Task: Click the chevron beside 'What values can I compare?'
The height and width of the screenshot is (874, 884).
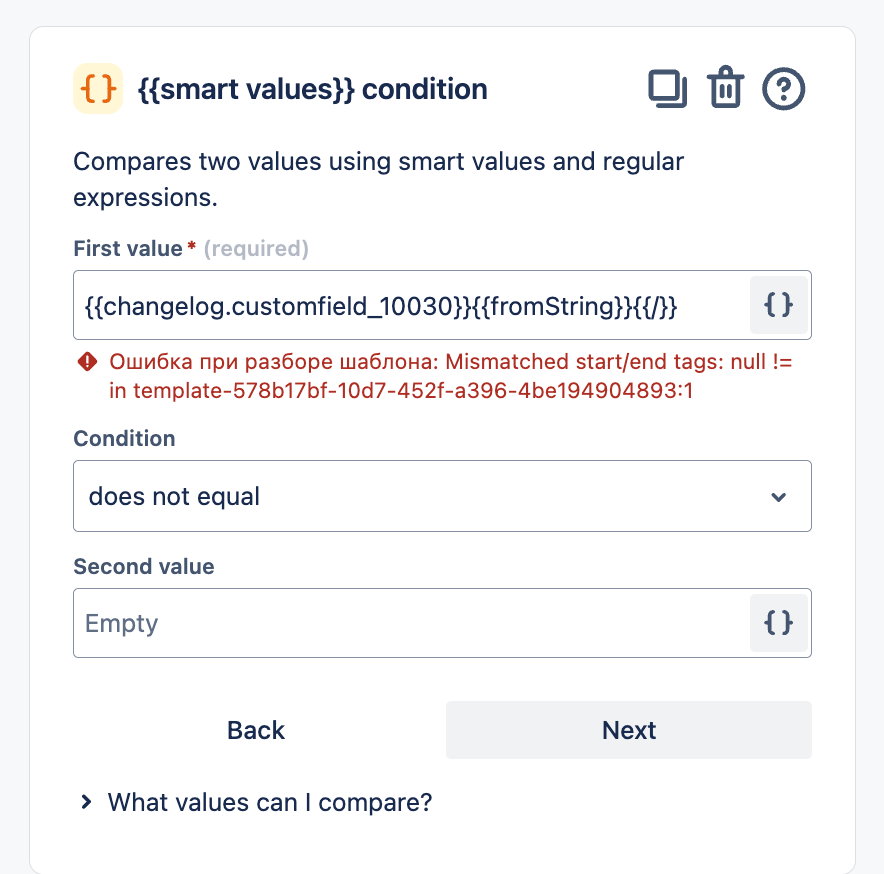Action: click(87, 802)
